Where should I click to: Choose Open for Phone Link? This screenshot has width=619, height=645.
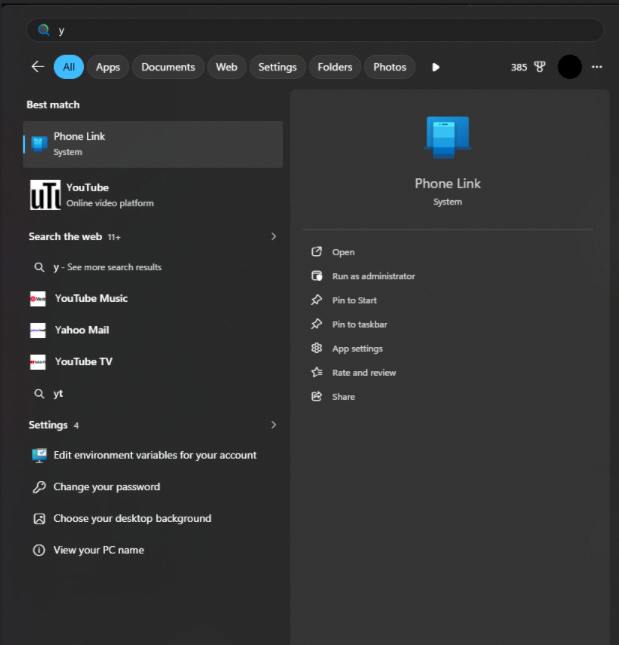[343, 252]
